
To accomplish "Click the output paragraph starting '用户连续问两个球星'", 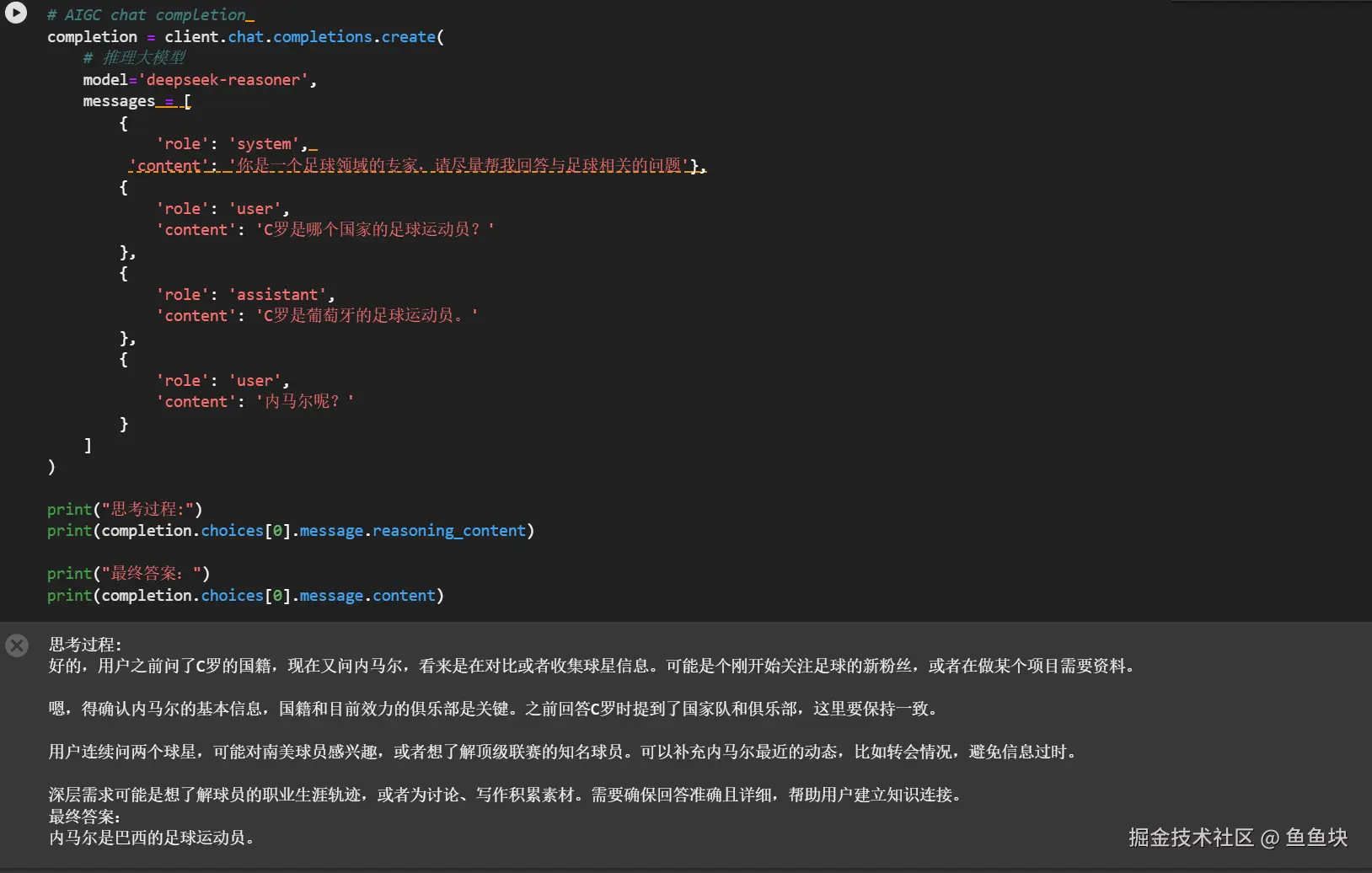I will pyautogui.click(x=565, y=752).
